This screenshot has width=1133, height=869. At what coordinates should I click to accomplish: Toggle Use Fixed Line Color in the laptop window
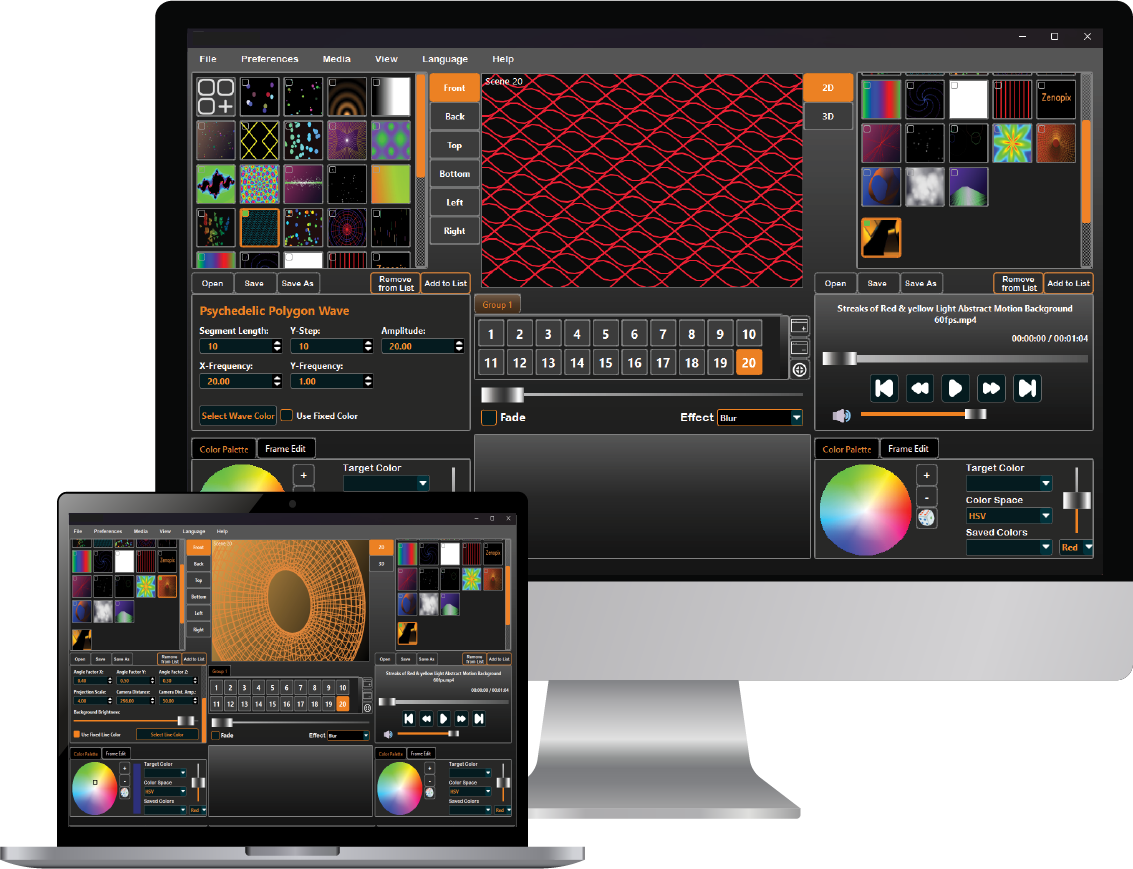pos(77,734)
